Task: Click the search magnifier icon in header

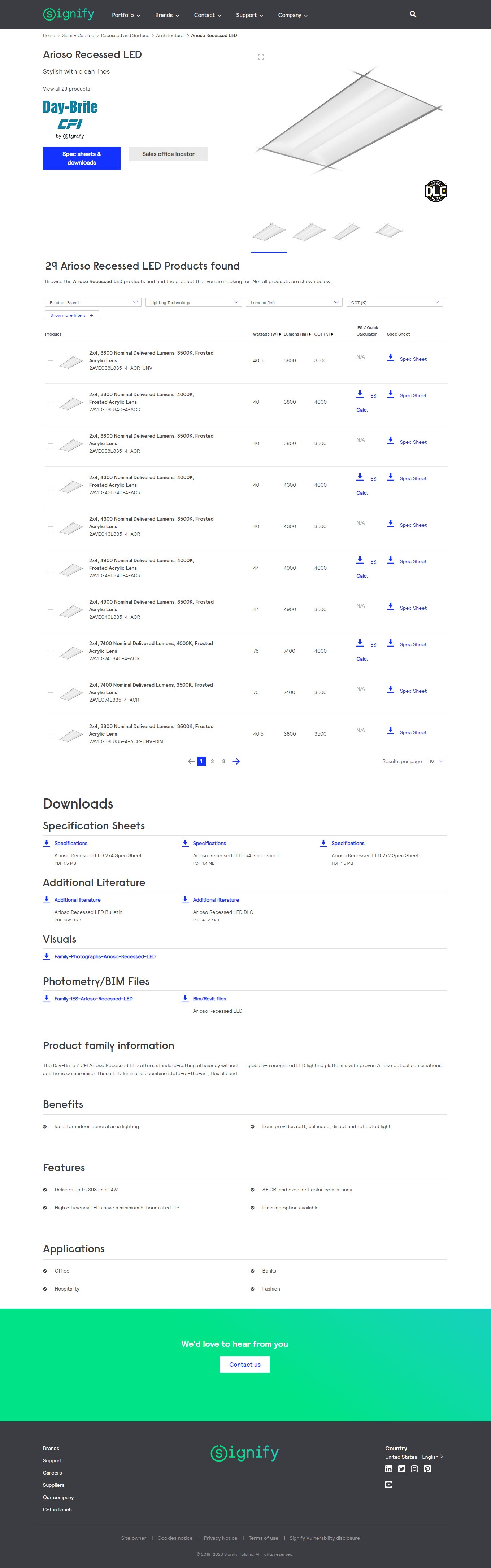Action: 413,14
